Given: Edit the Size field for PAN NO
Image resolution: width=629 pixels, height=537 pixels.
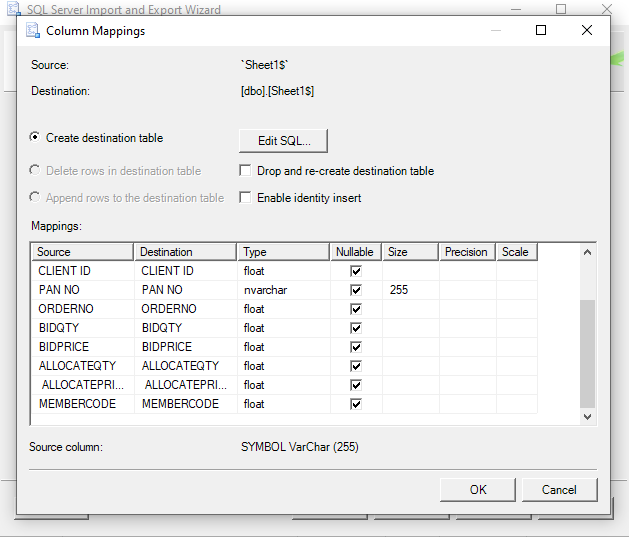Looking at the screenshot, I should tap(410, 290).
